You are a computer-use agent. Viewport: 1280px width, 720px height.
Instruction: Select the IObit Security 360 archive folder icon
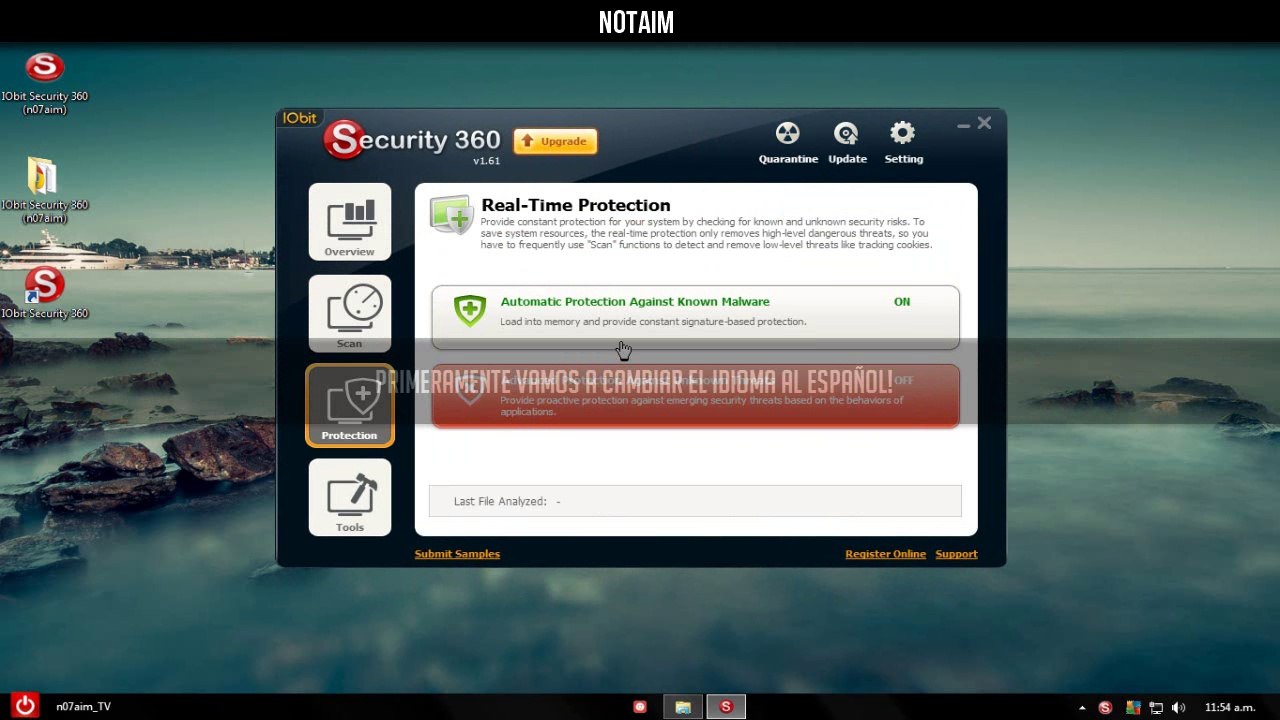pyautogui.click(x=44, y=190)
